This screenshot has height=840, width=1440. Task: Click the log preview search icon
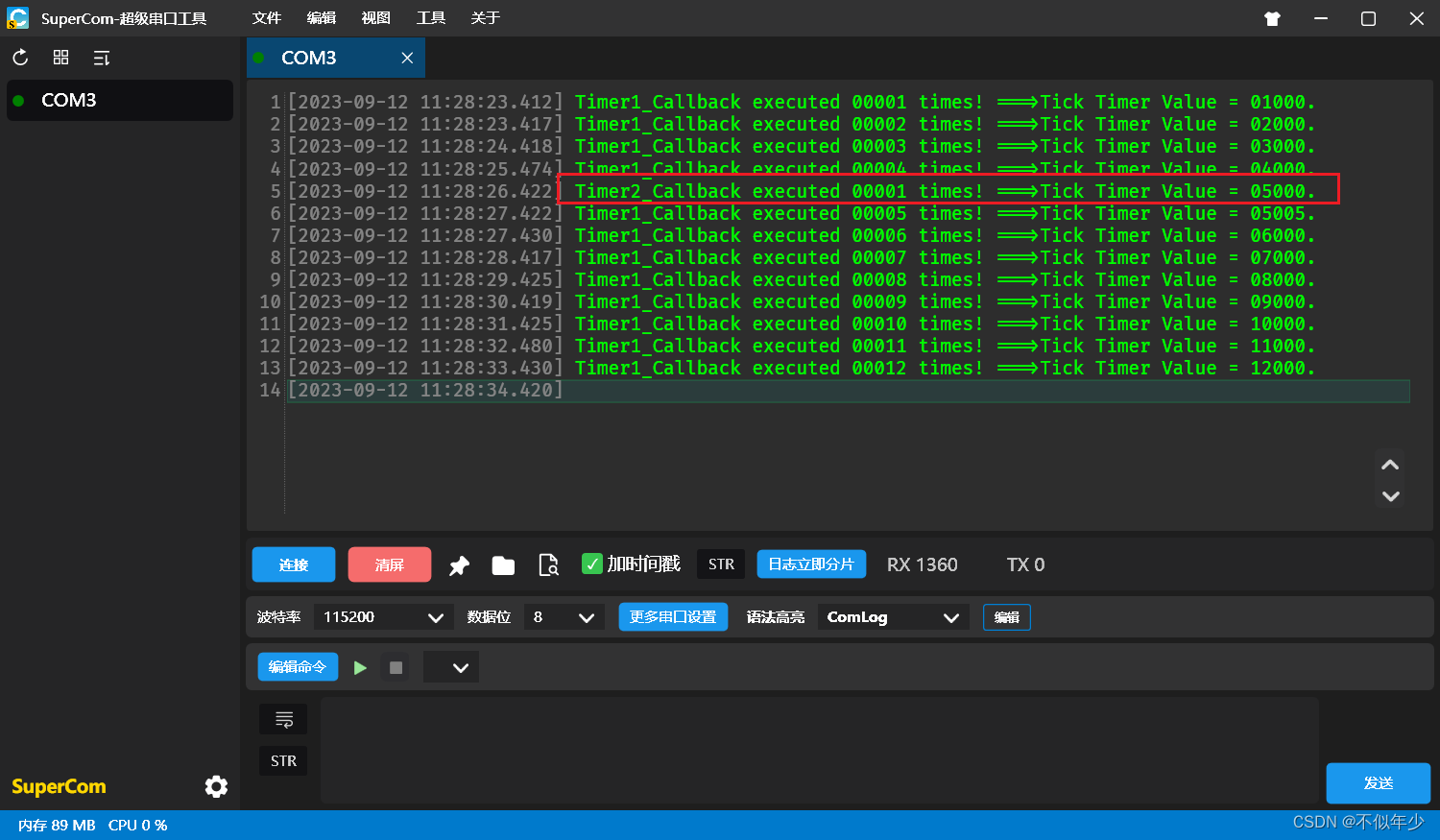click(548, 564)
